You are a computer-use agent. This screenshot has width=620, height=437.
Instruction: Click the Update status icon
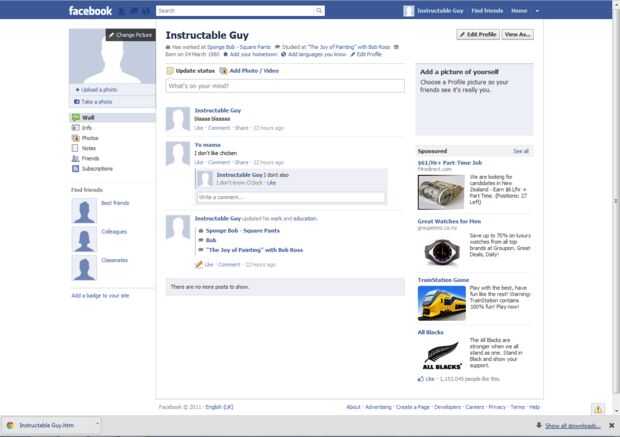click(x=170, y=71)
